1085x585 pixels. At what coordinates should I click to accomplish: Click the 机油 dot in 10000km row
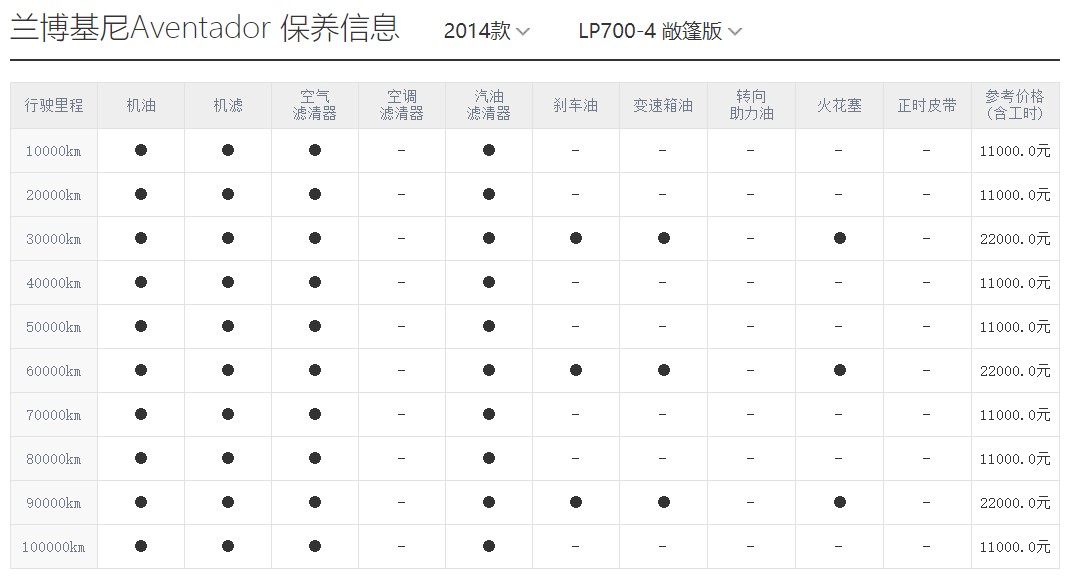click(141, 150)
